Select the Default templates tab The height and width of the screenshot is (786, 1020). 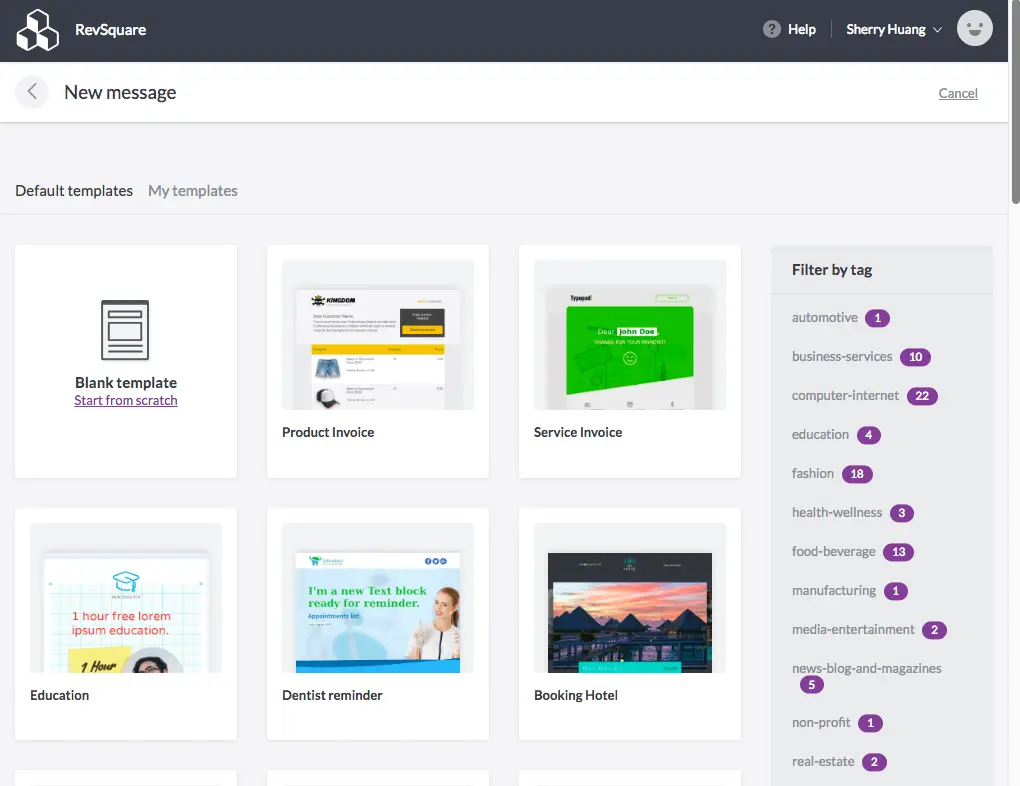pos(73,190)
